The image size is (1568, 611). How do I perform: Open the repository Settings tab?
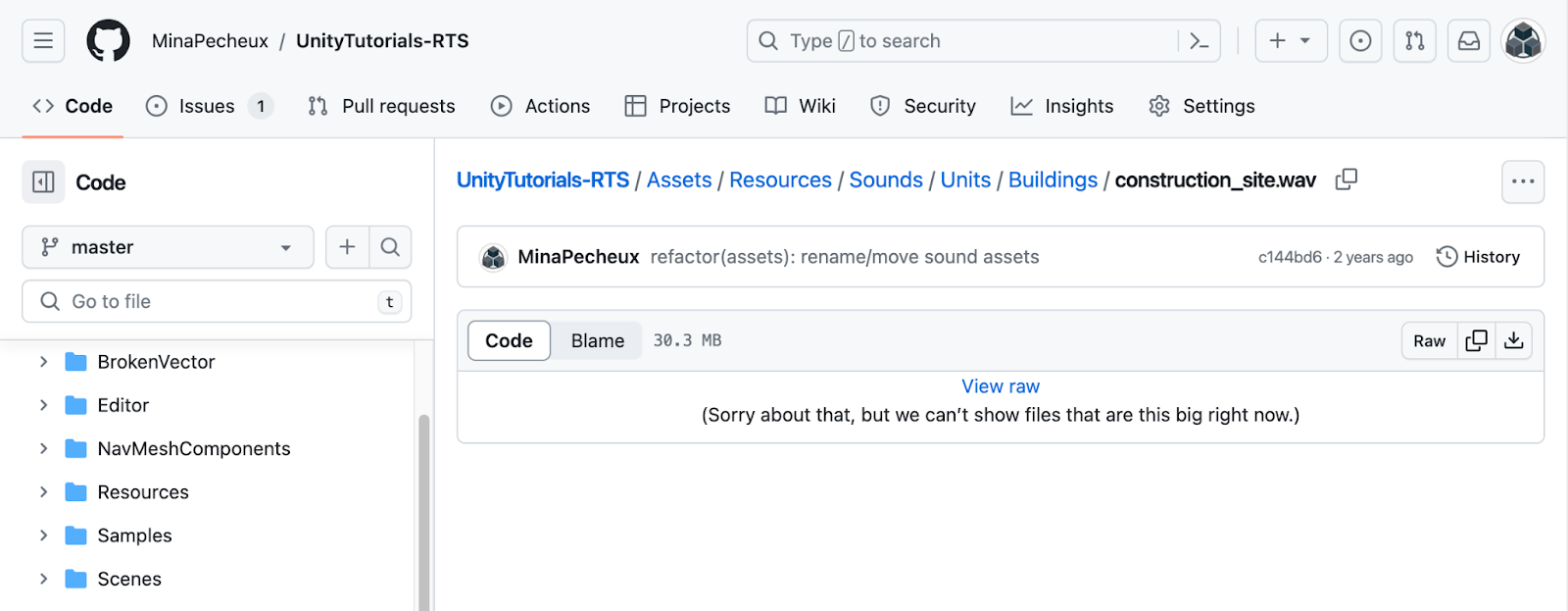1201,106
